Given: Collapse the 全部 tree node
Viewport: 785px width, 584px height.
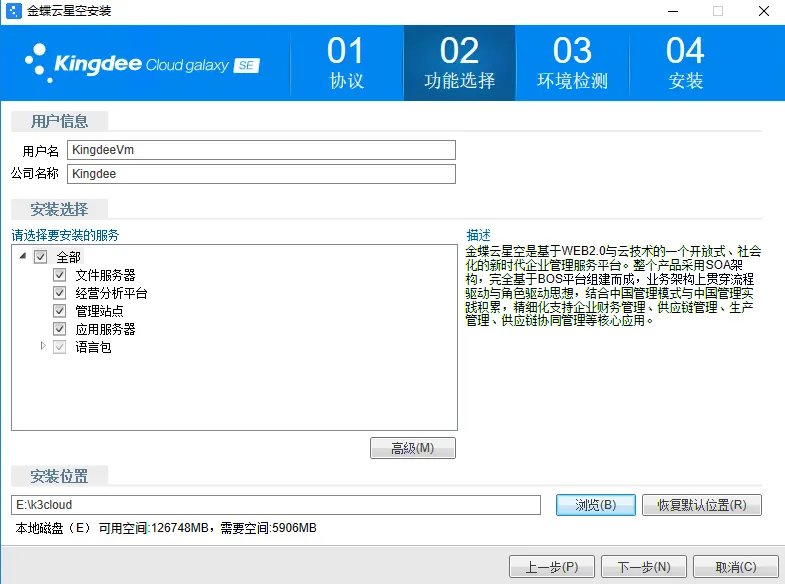Looking at the screenshot, I should (23, 256).
